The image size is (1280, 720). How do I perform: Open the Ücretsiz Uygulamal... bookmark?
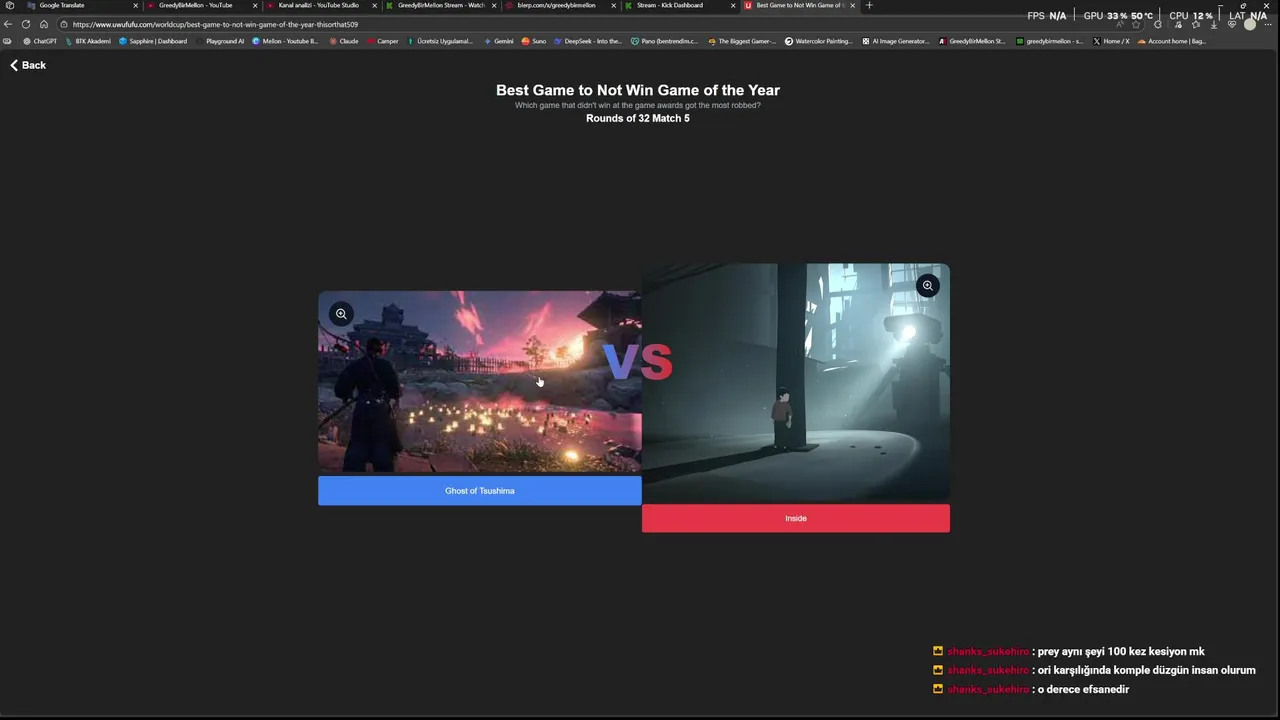tap(440, 41)
